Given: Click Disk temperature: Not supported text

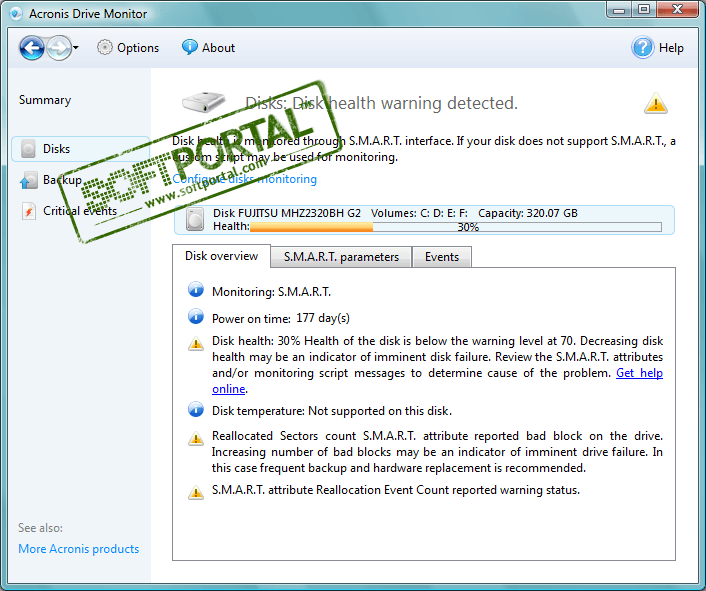Looking at the screenshot, I should (332, 411).
